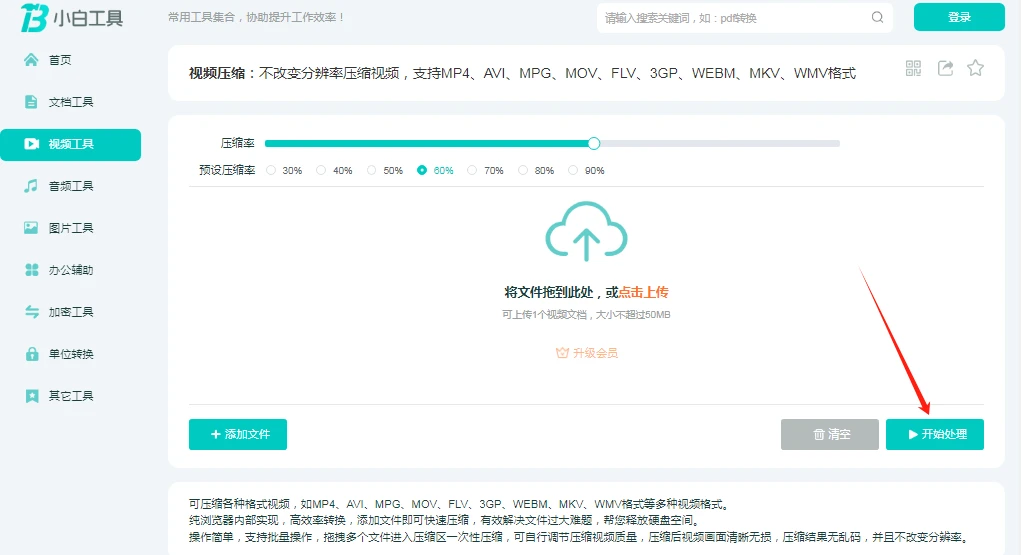1021x555 pixels.
Task: Click the 登录 login button
Action: 959,17
